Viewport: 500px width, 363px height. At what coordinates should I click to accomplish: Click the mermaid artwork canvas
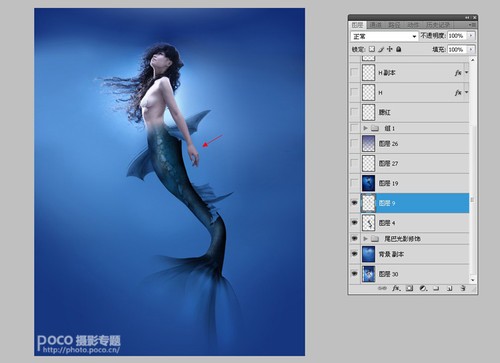pos(169,182)
